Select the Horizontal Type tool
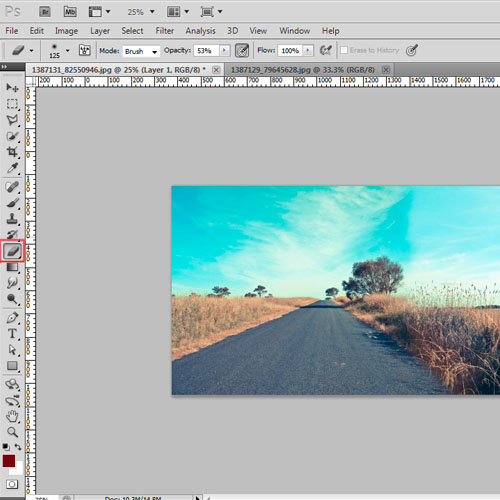The image size is (500, 500). 12,334
